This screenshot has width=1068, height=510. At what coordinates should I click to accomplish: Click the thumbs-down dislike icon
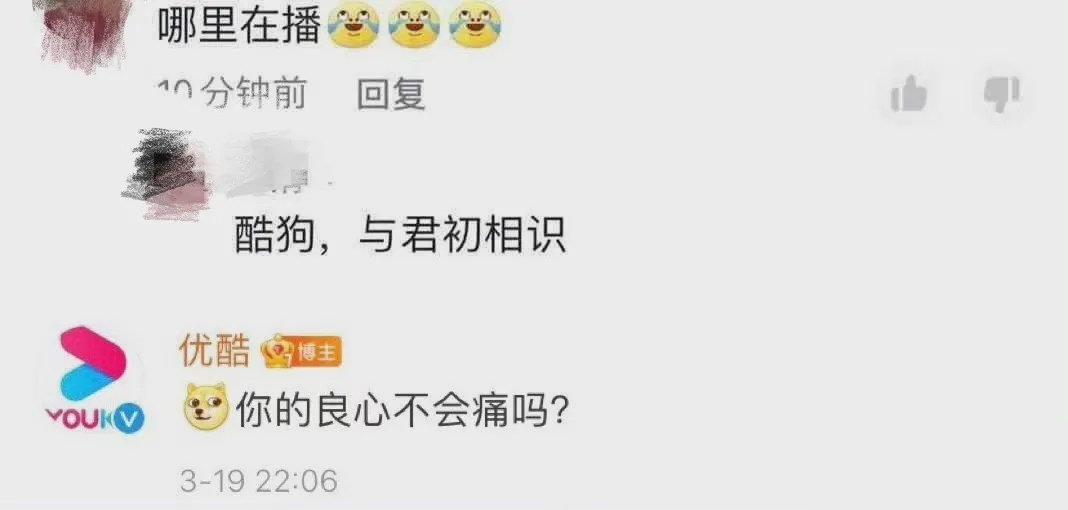point(1001,95)
